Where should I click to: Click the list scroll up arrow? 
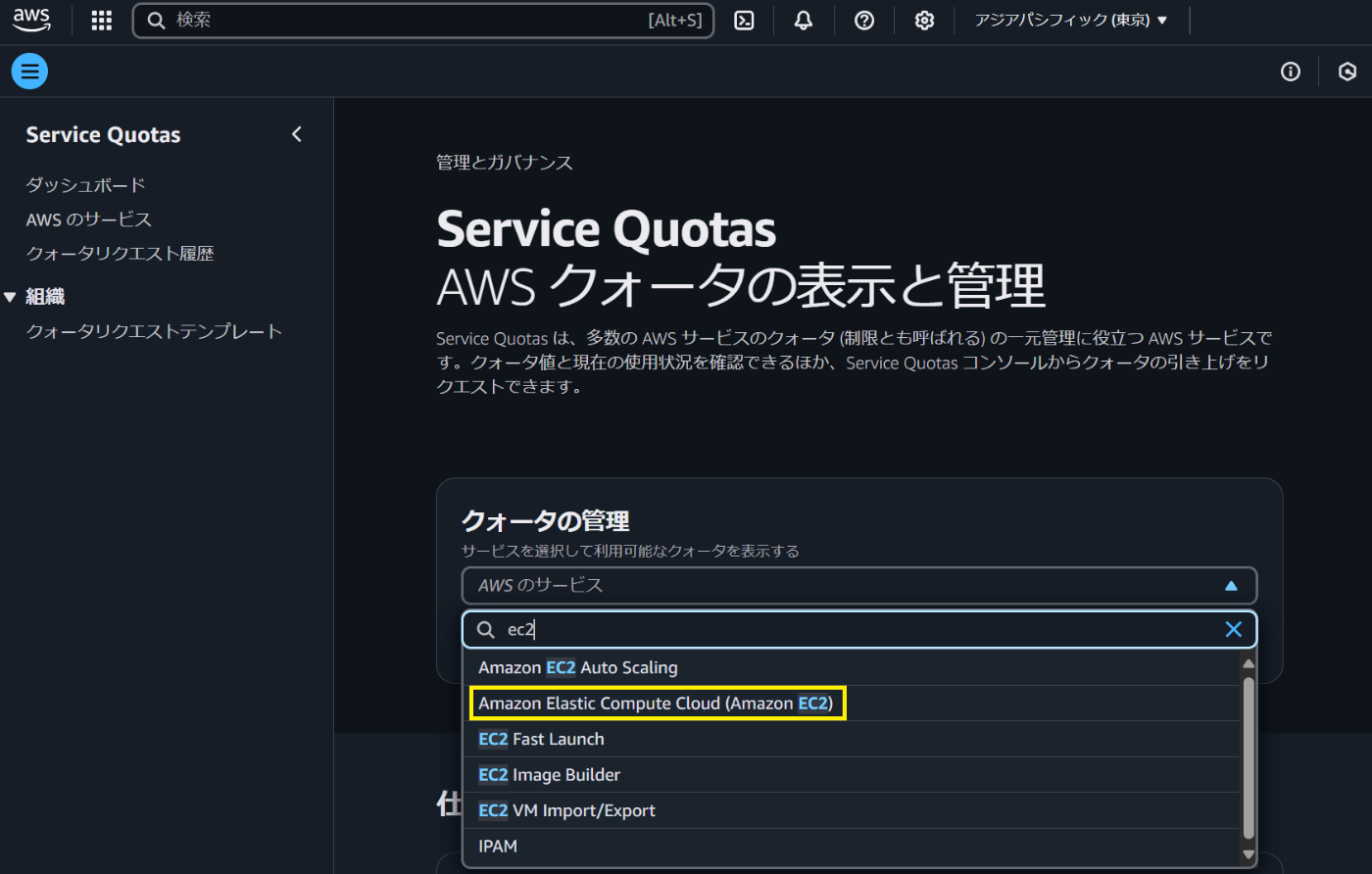click(x=1249, y=663)
